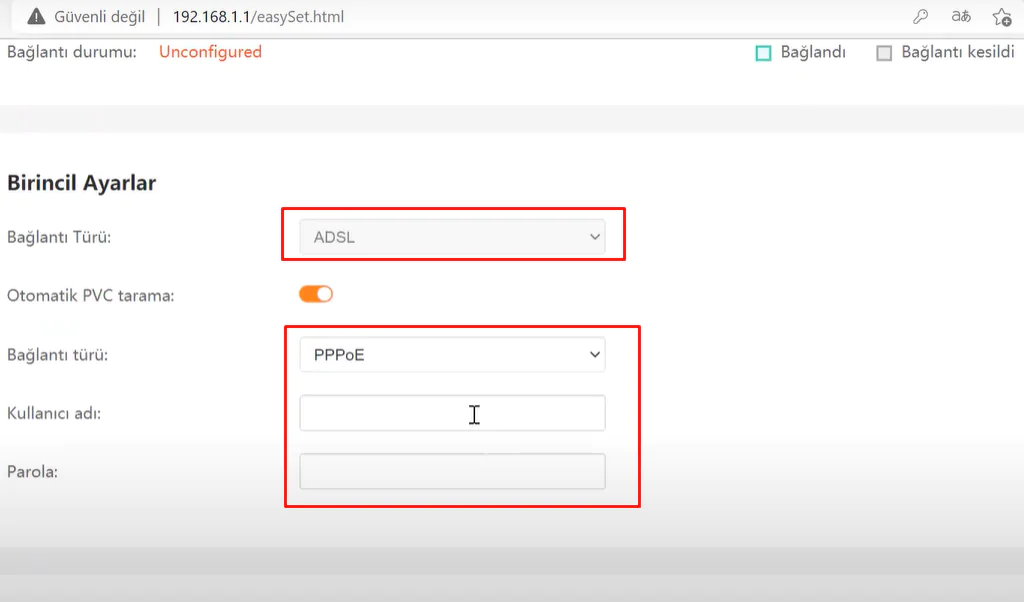Open the saved passwords key icon

coord(920,16)
